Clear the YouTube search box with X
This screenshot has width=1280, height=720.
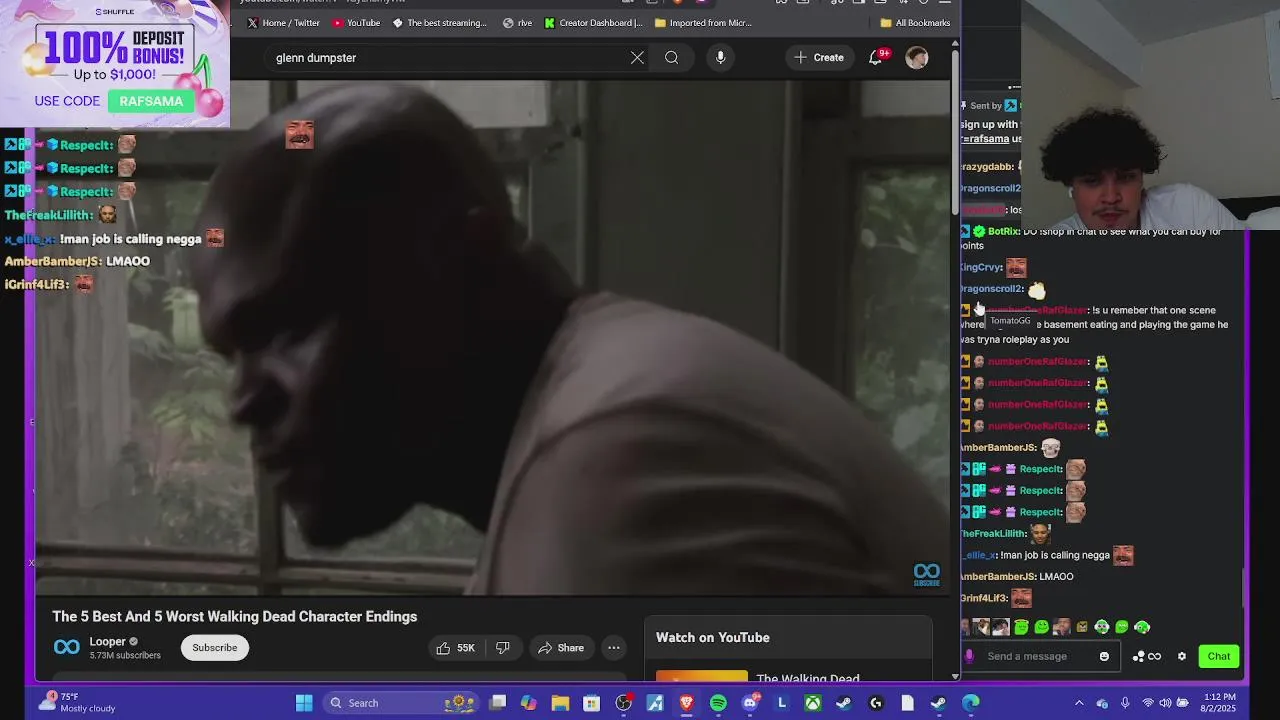click(x=637, y=58)
